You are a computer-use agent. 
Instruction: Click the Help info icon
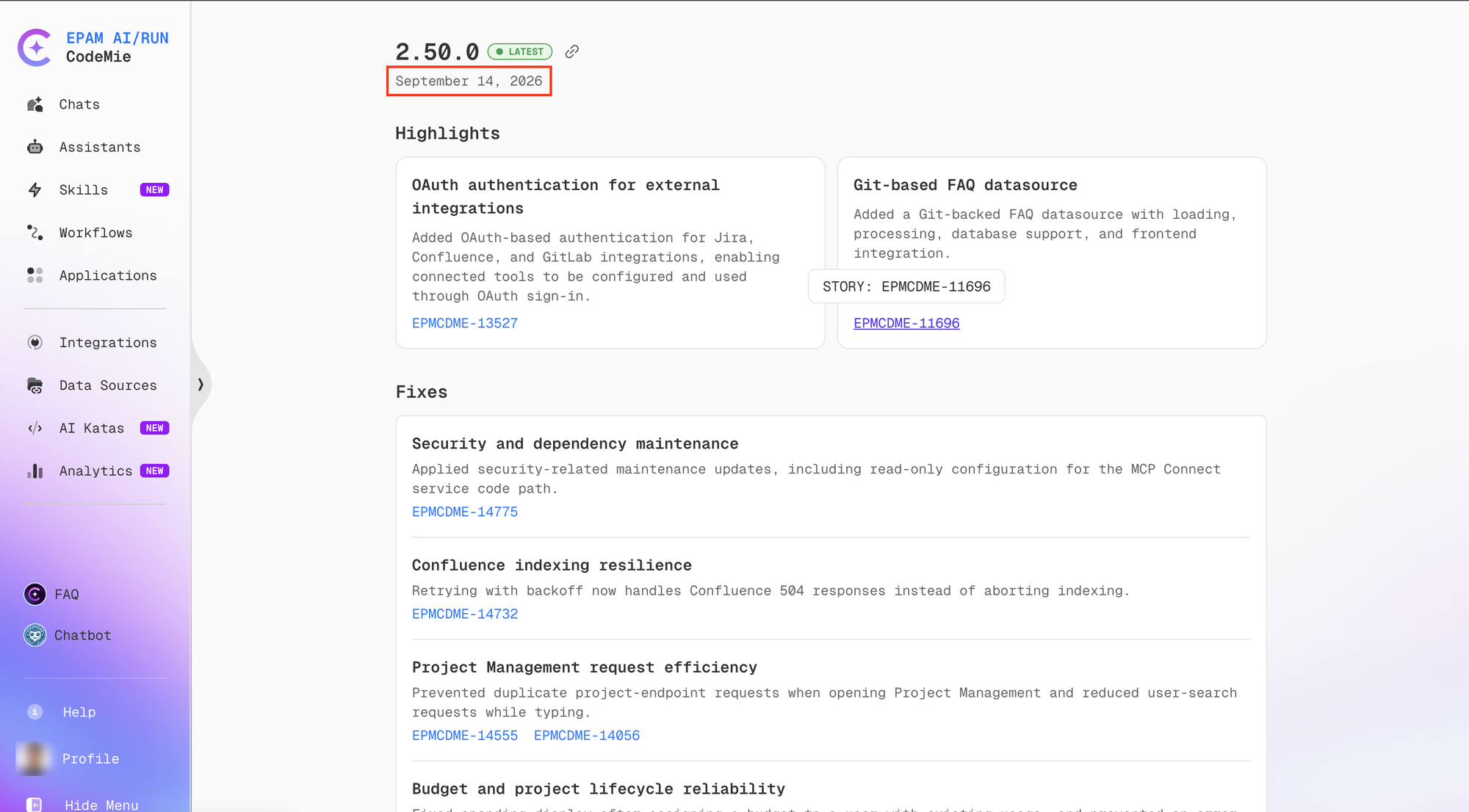coord(35,712)
